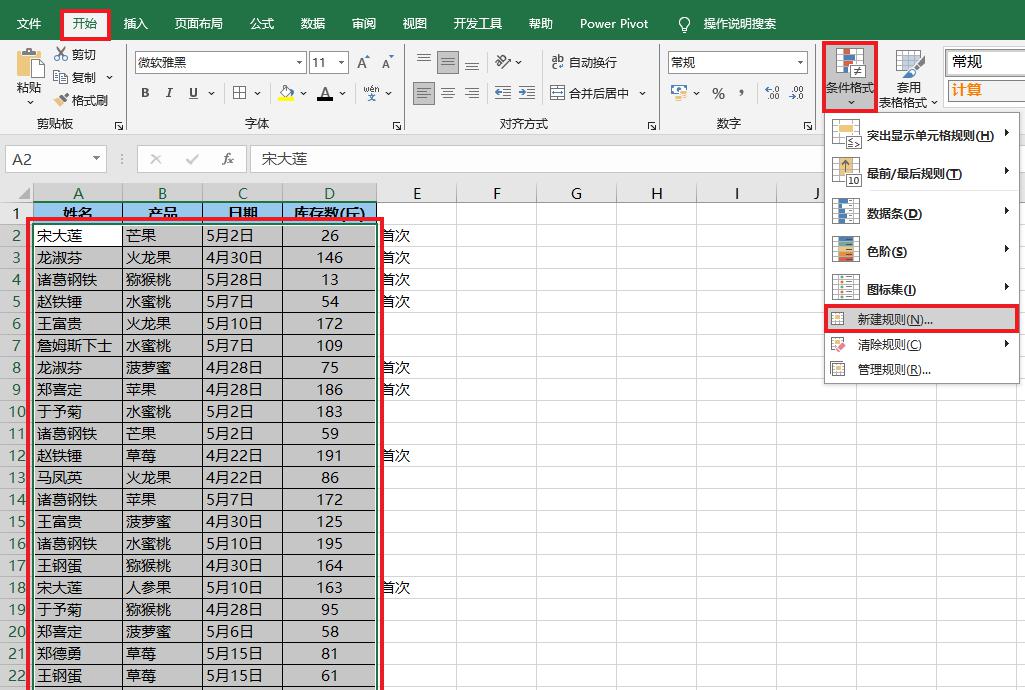Open the 条件格式 conditional formatting button

point(850,77)
